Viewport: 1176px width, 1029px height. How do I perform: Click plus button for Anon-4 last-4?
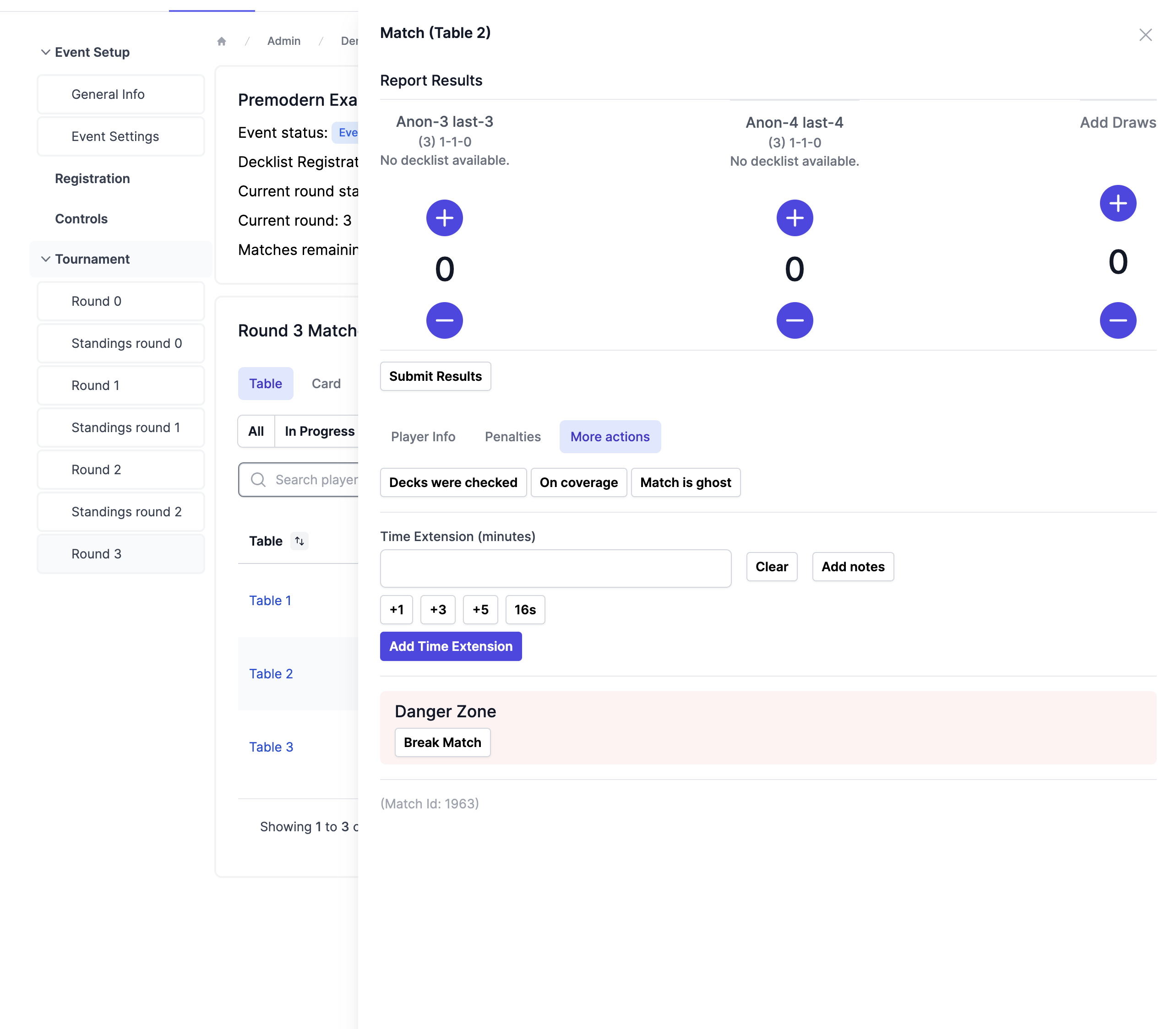[794, 217]
